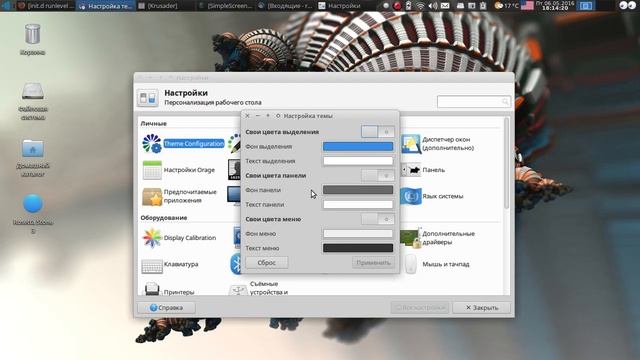Pick selection background color (Фон выделения)

coord(358,146)
